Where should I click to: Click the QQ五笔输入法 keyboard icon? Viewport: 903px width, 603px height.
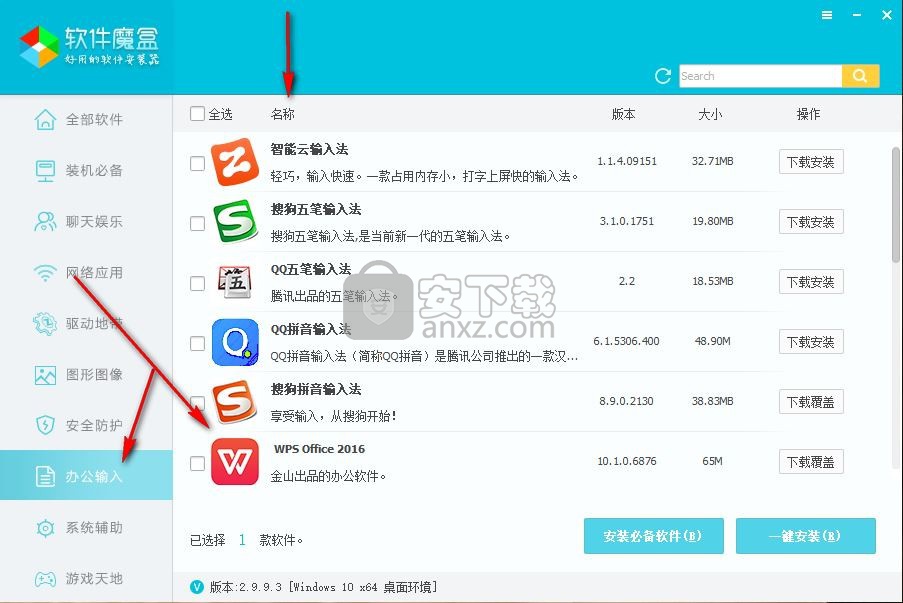tap(234, 282)
